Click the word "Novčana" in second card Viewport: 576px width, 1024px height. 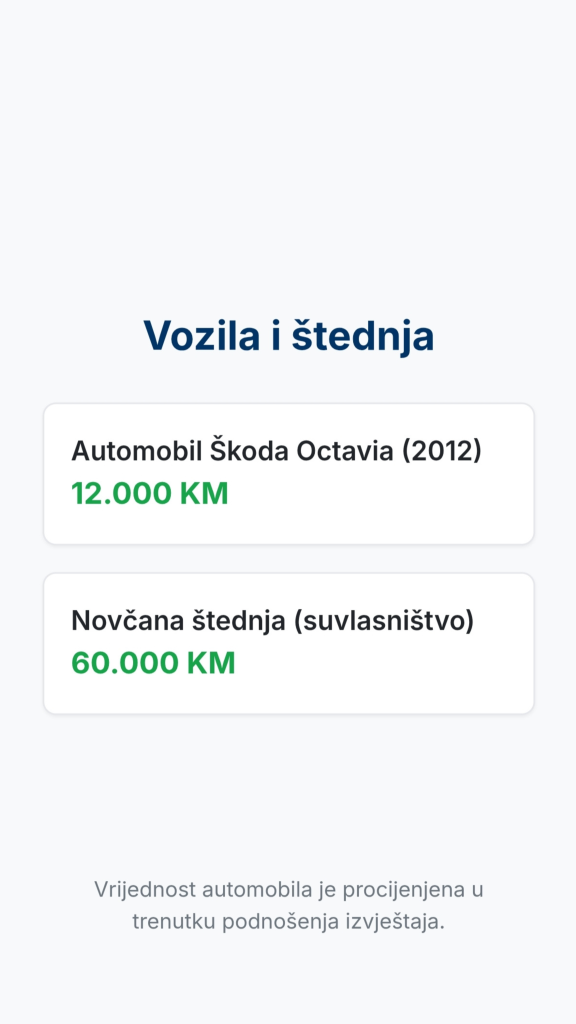click(x=127, y=621)
